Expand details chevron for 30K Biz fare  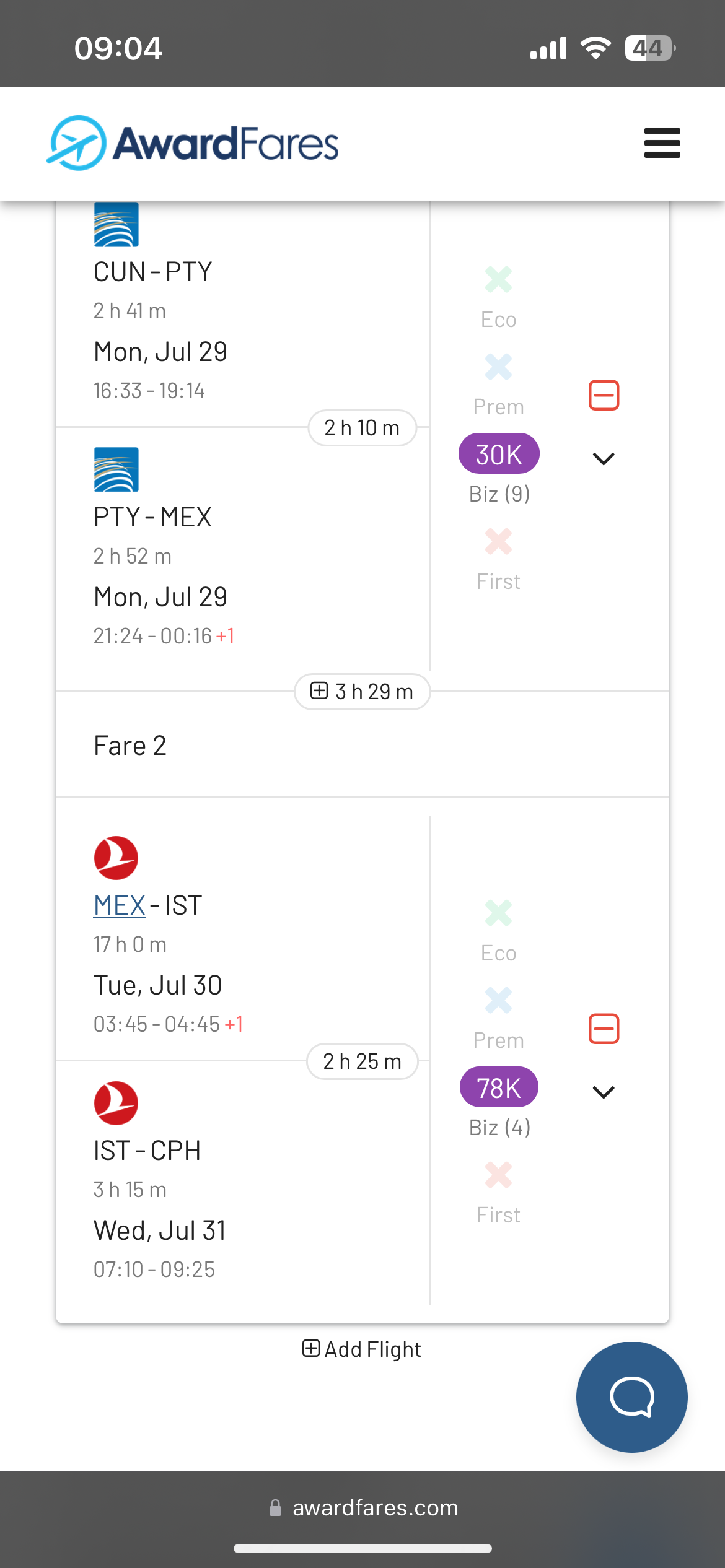604,458
